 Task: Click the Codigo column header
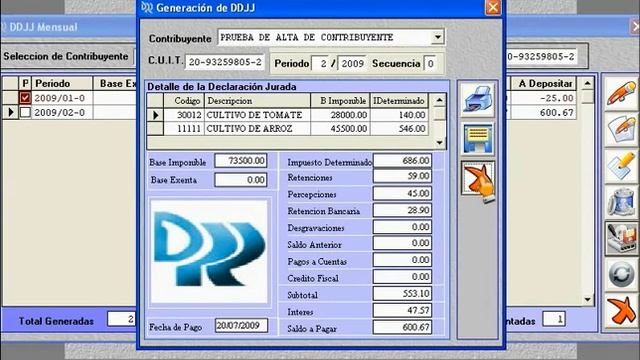point(184,101)
